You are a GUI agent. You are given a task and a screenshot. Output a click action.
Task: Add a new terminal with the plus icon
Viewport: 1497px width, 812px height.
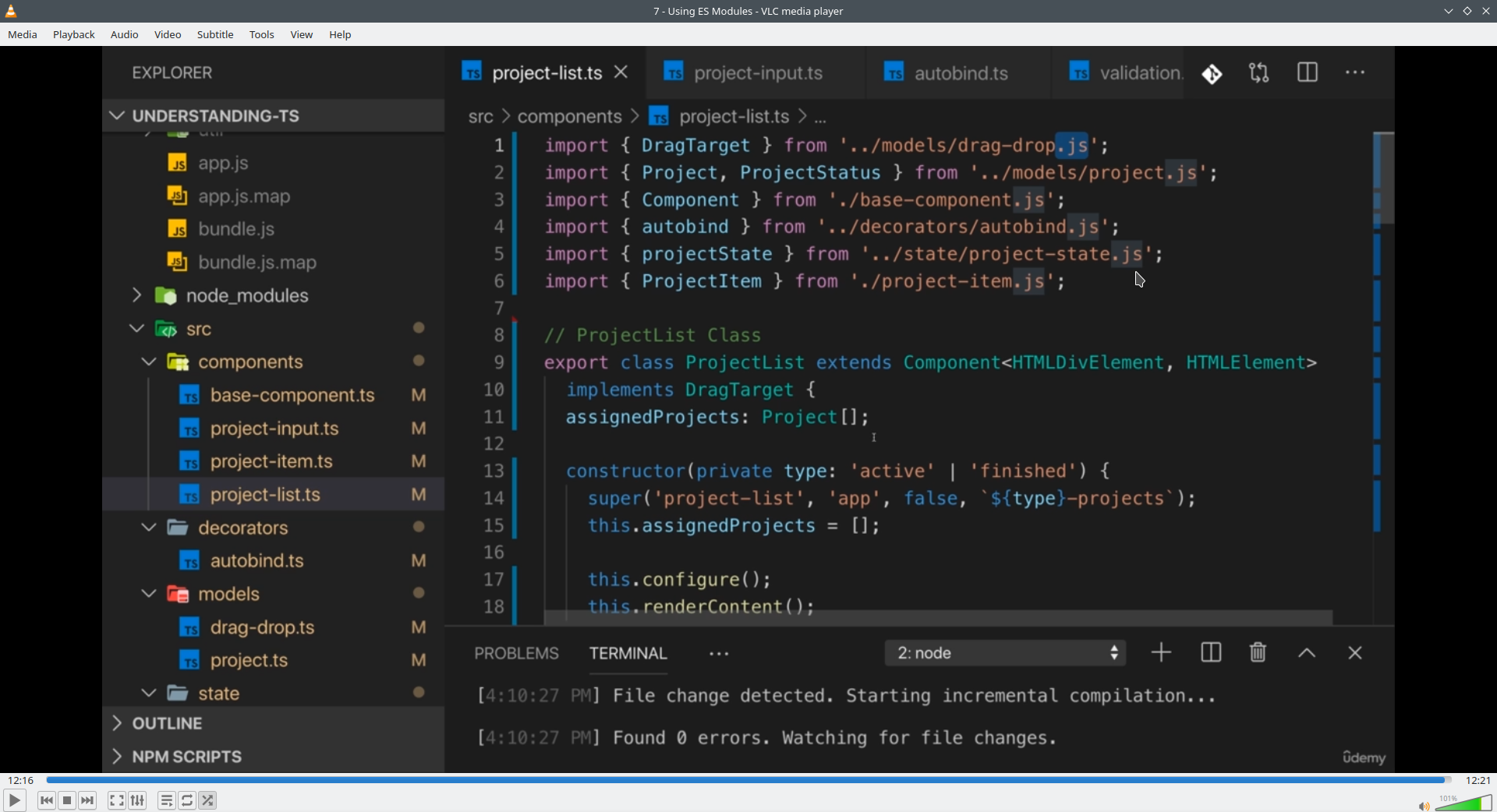(x=1162, y=652)
